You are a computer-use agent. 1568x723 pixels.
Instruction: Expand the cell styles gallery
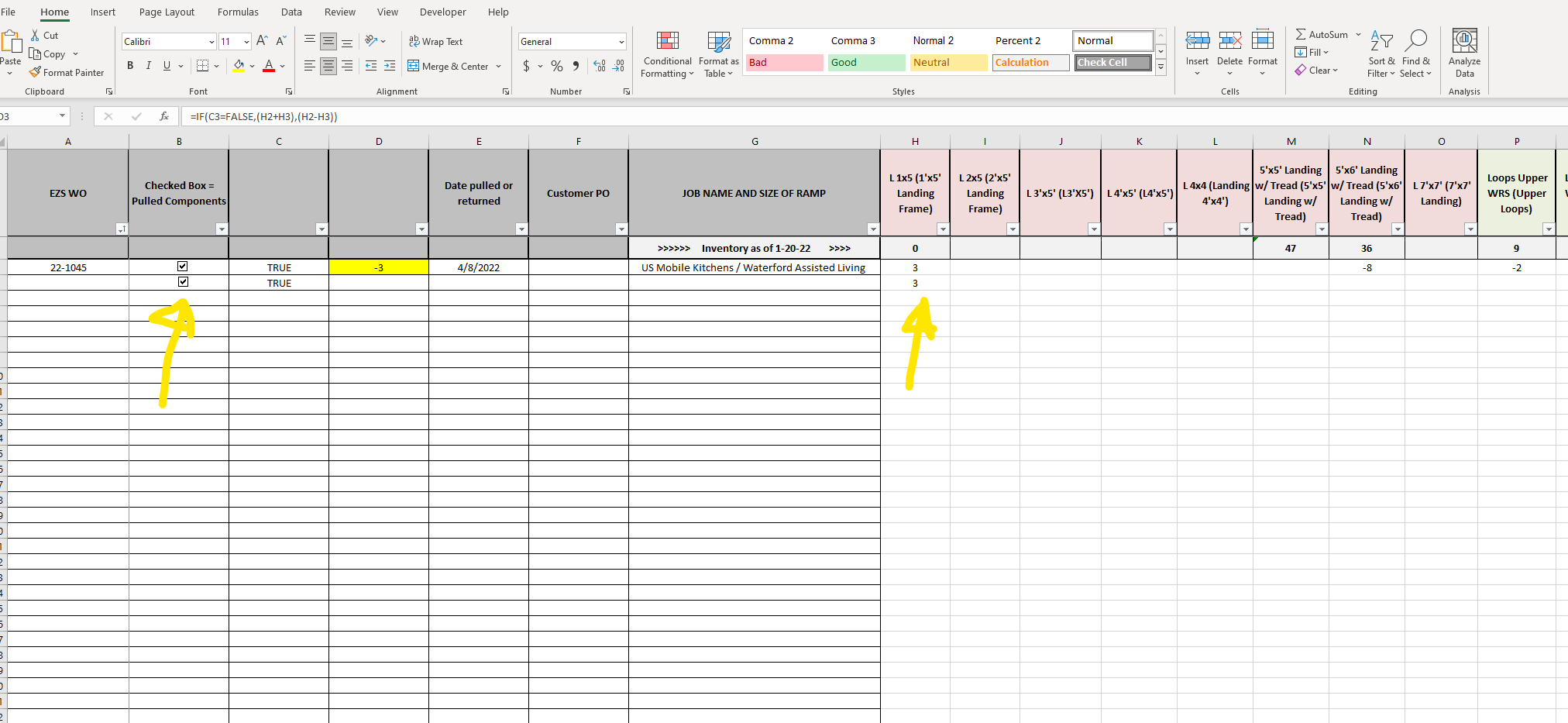(1161, 67)
